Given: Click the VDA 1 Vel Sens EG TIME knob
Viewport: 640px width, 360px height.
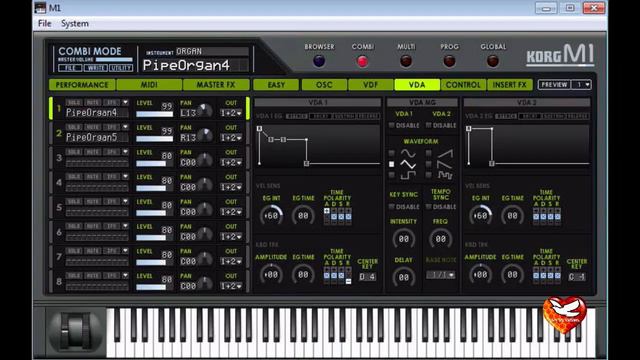Looking at the screenshot, I should click(x=303, y=215).
